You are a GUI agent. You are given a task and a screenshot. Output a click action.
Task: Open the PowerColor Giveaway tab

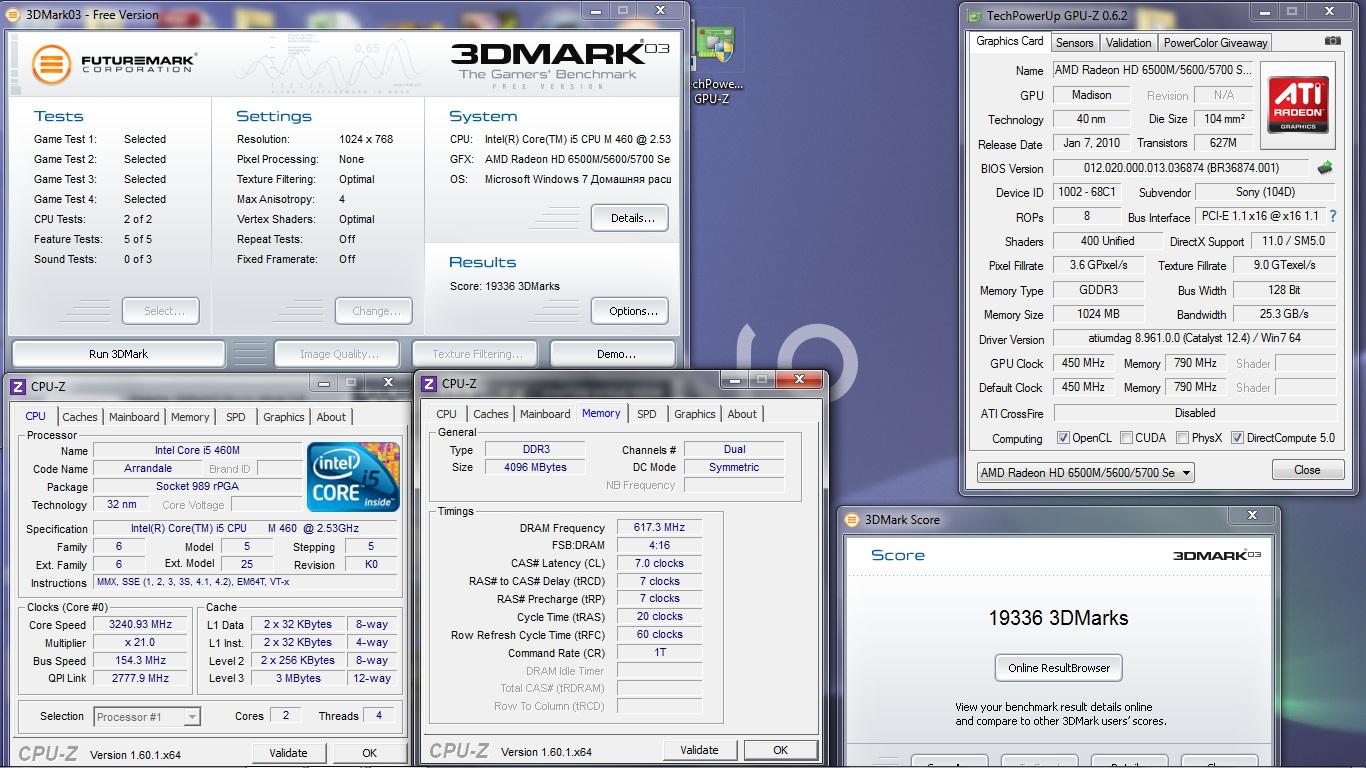point(1215,42)
